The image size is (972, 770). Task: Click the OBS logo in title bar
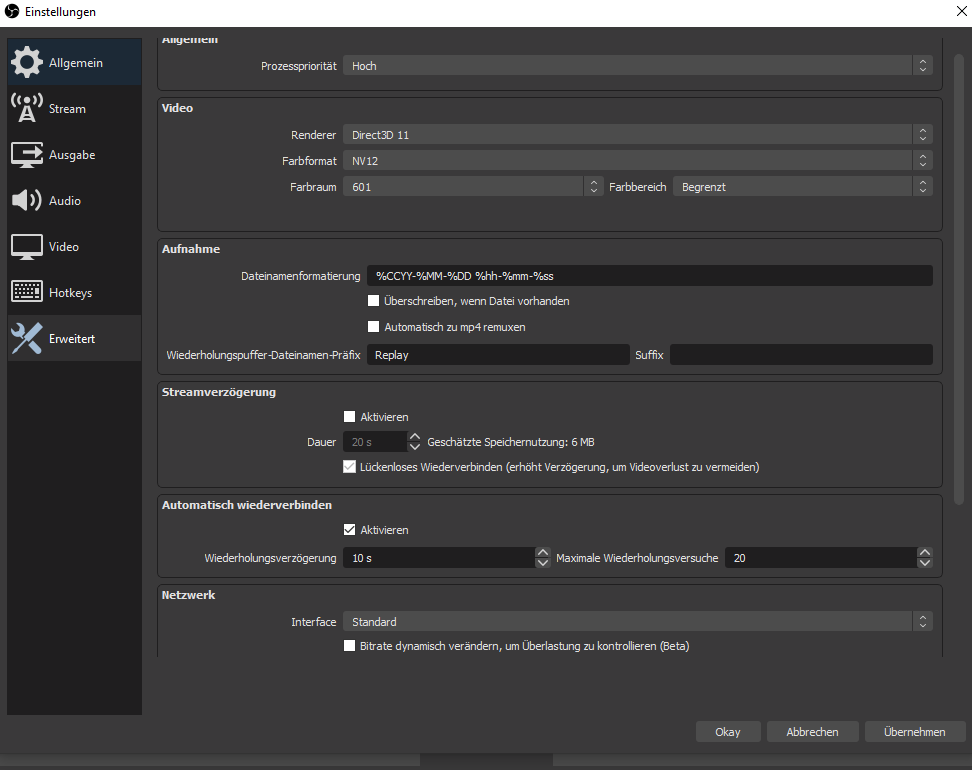pos(11,11)
